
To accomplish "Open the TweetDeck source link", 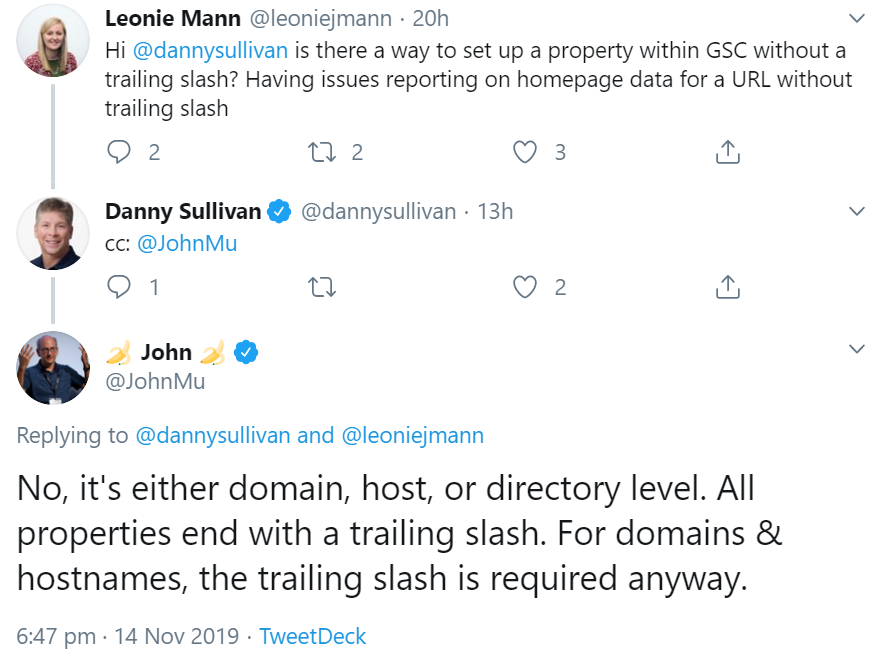I will (313, 636).
